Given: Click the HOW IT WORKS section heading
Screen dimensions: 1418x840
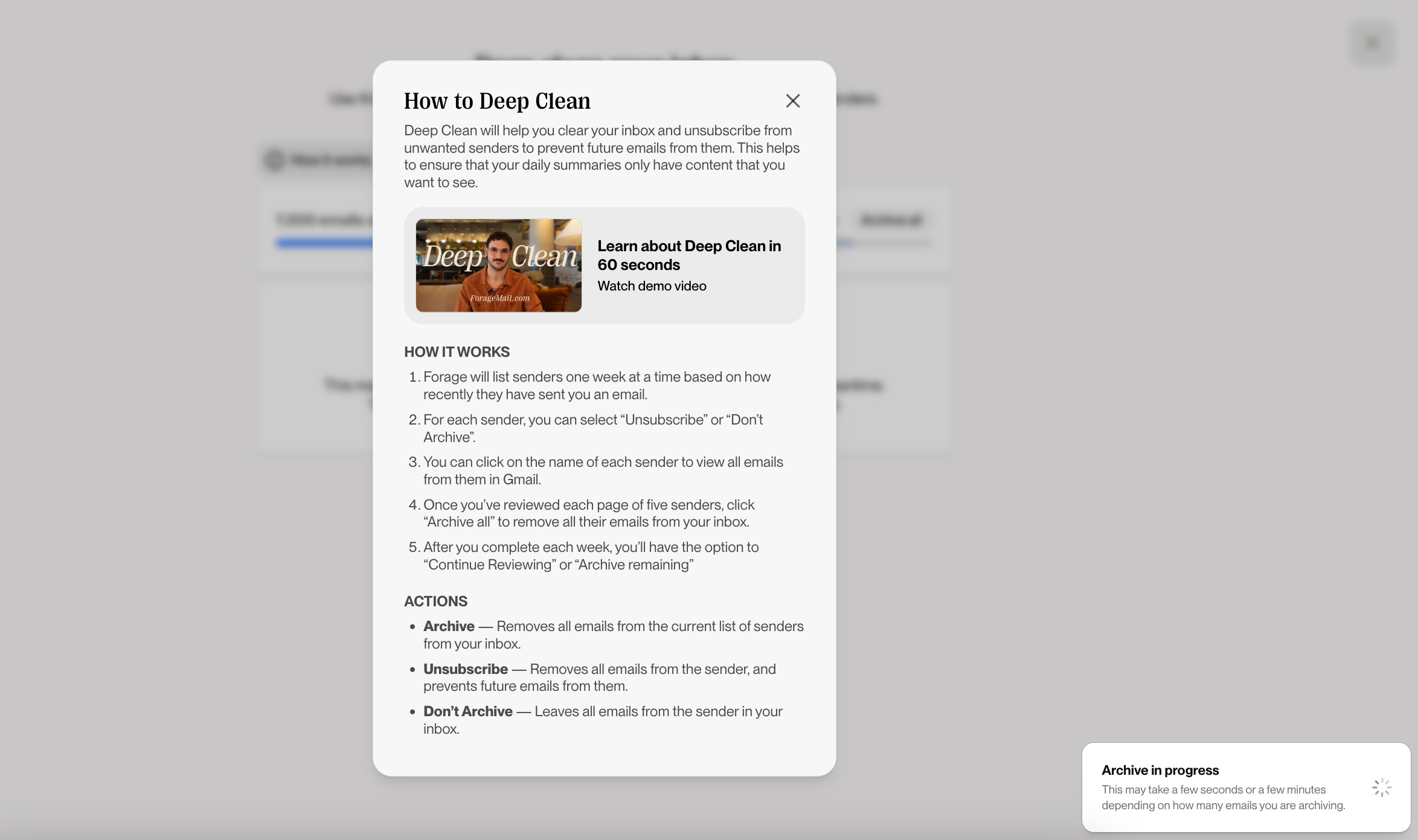Looking at the screenshot, I should (x=457, y=352).
